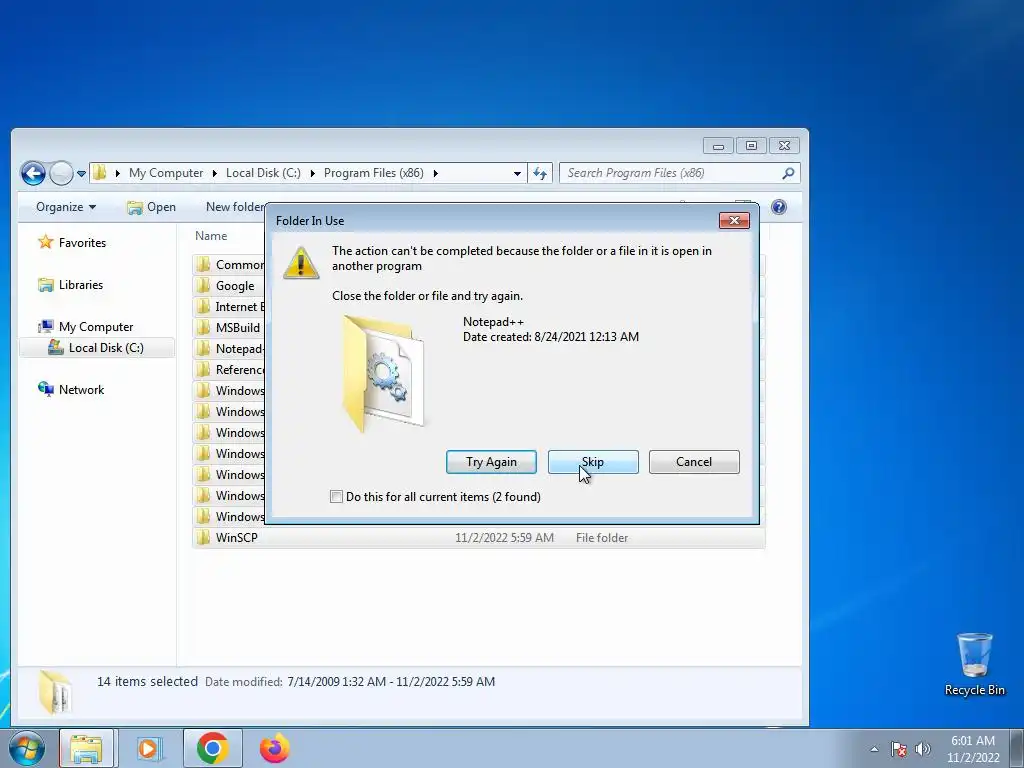This screenshot has width=1024, height=768.
Task: Click the Common Files folder icon
Action: tap(204, 264)
